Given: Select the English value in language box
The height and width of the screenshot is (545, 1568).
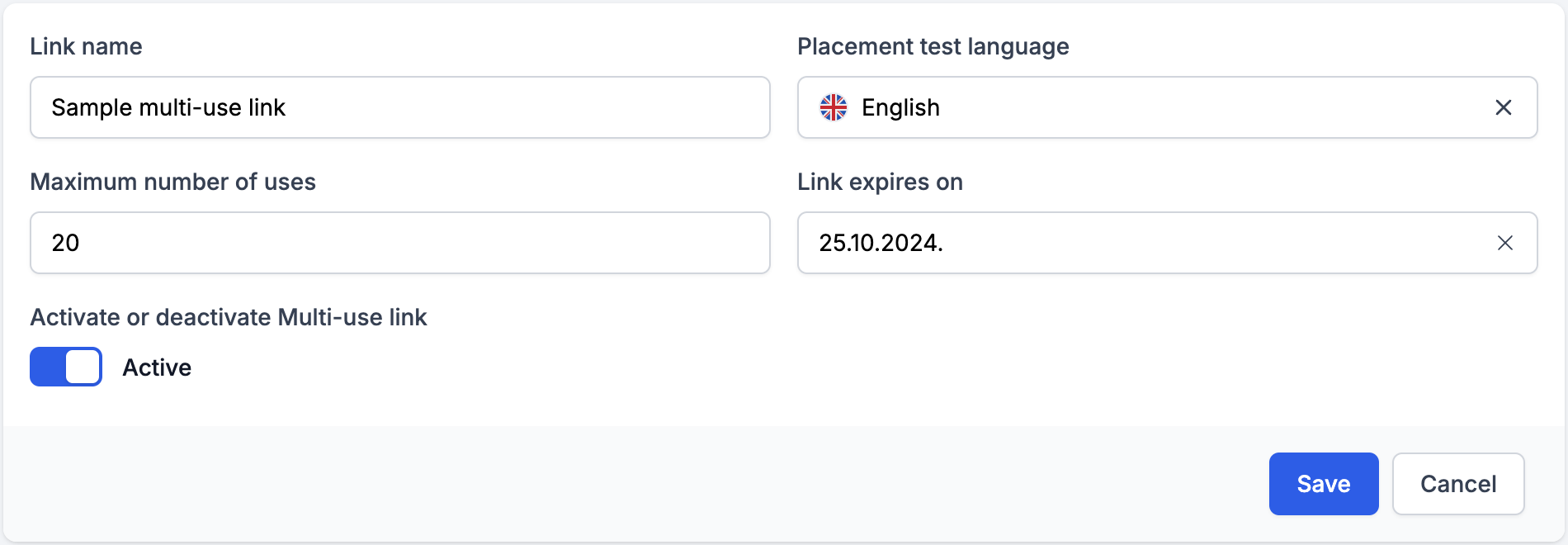Looking at the screenshot, I should [900, 107].
